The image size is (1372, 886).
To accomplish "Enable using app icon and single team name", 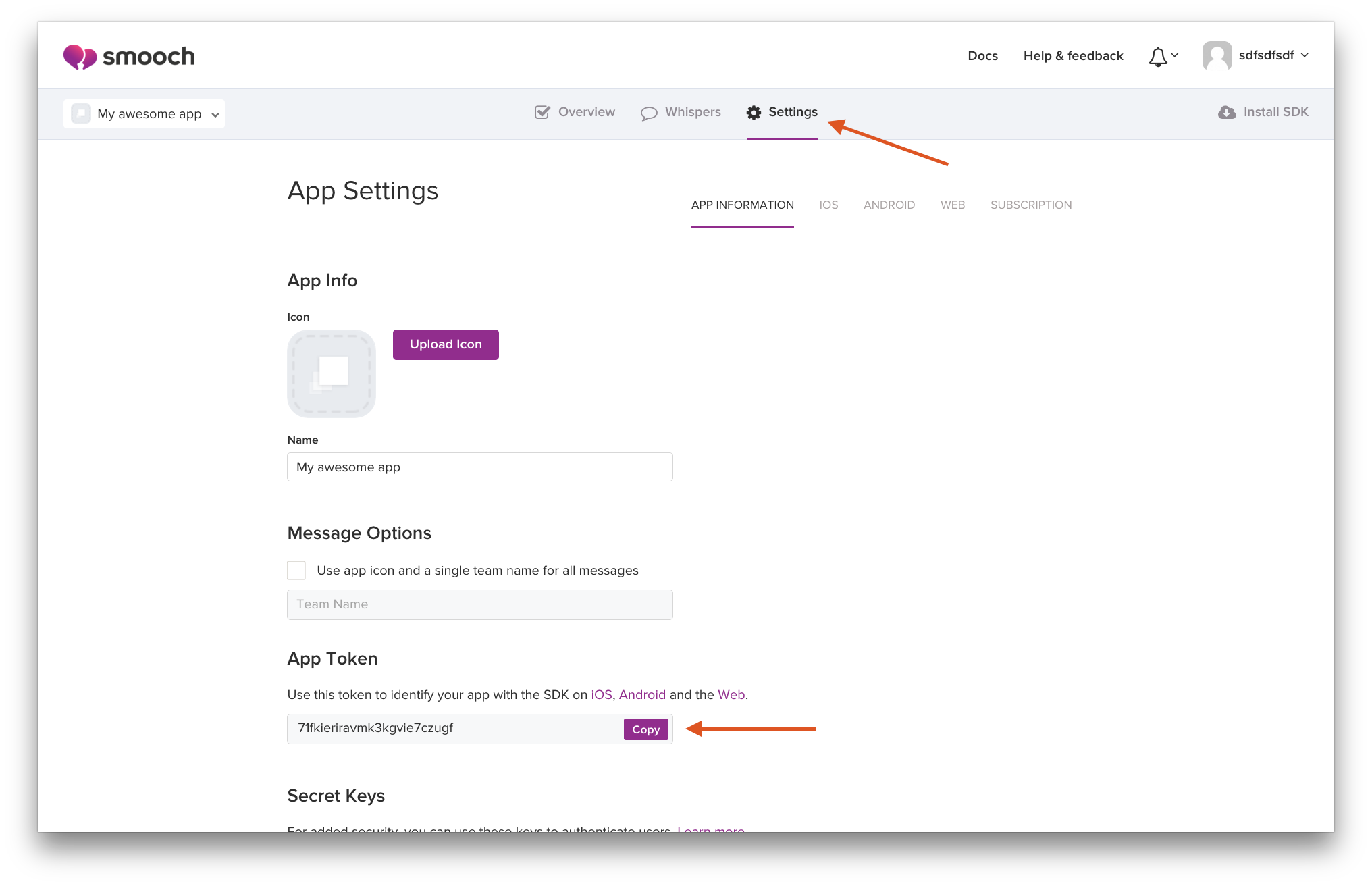I will [296, 570].
